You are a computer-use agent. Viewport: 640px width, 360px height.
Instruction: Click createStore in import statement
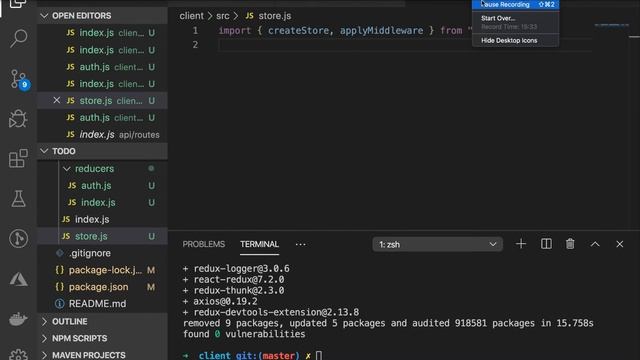click(298, 31)
